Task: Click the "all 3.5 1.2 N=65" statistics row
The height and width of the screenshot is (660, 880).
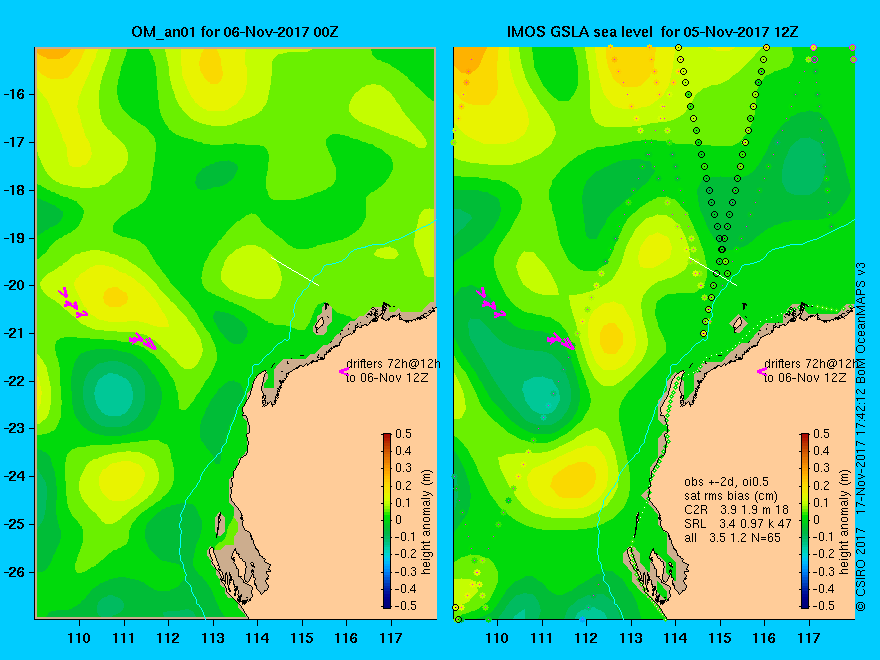Action: pyautogui.click(x=732, y=538)
